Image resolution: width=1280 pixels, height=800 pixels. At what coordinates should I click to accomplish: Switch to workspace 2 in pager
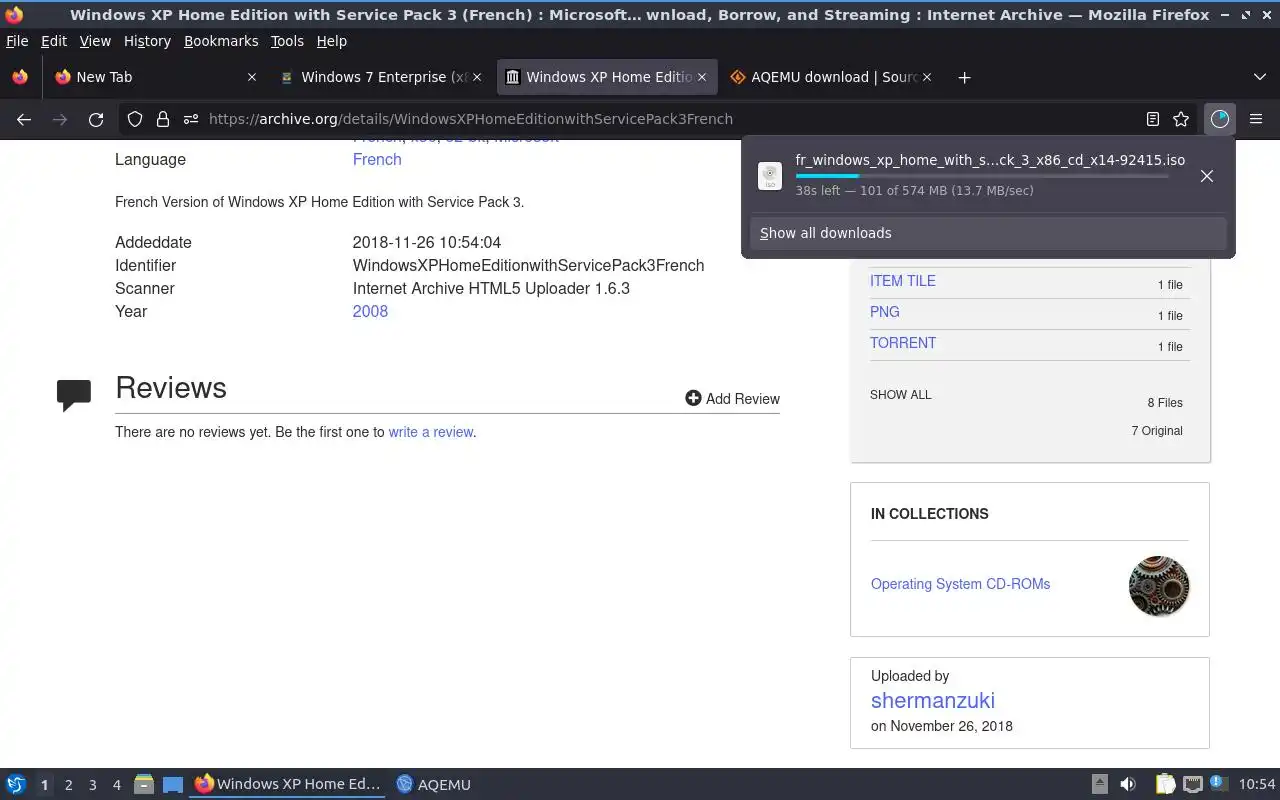68,785
